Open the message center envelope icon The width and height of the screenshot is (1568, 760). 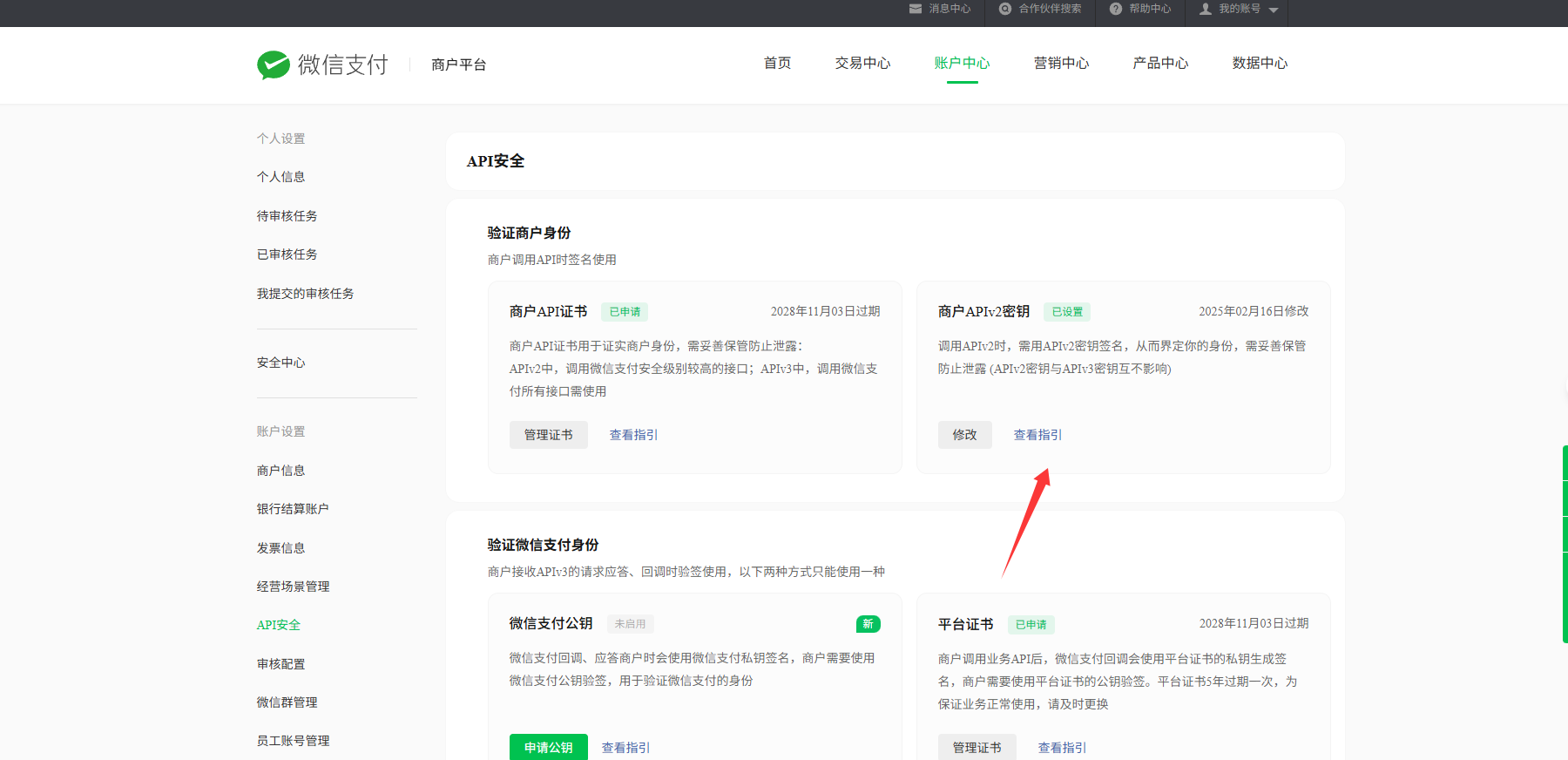coord(915,9)
